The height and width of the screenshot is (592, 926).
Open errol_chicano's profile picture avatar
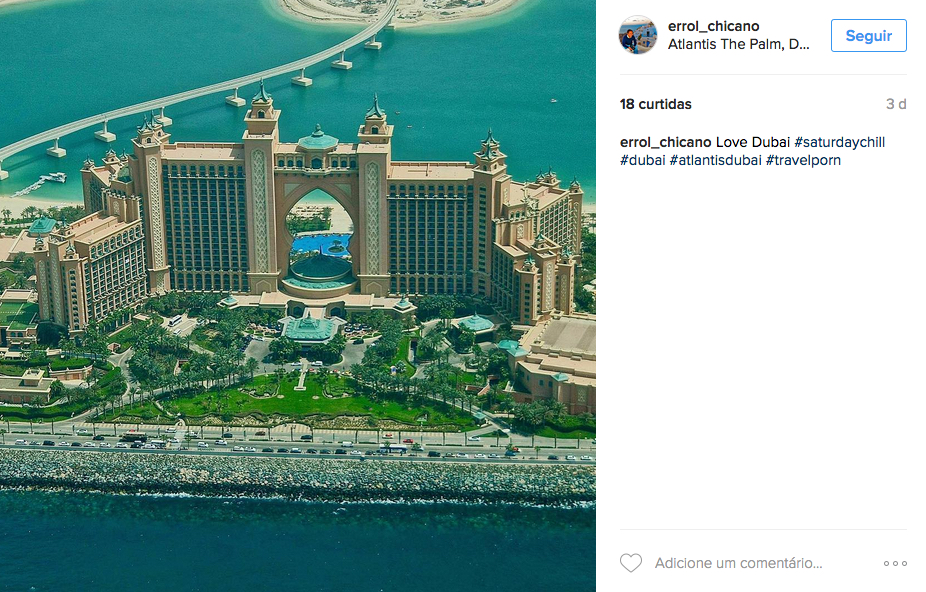[x=638, y=35]
